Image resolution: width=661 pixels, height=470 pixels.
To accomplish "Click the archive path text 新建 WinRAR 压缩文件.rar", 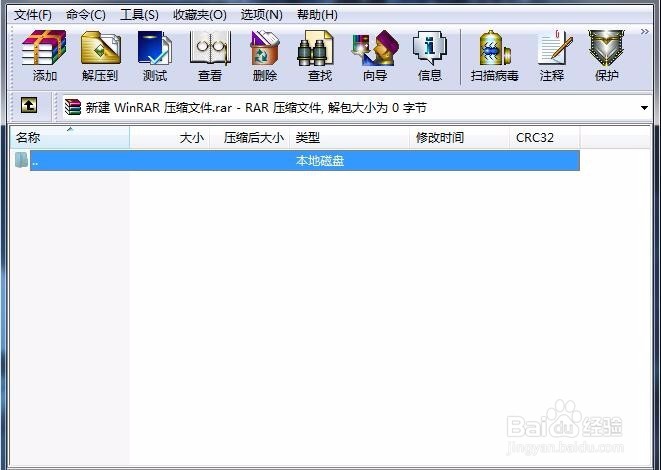I will point(159,108).
